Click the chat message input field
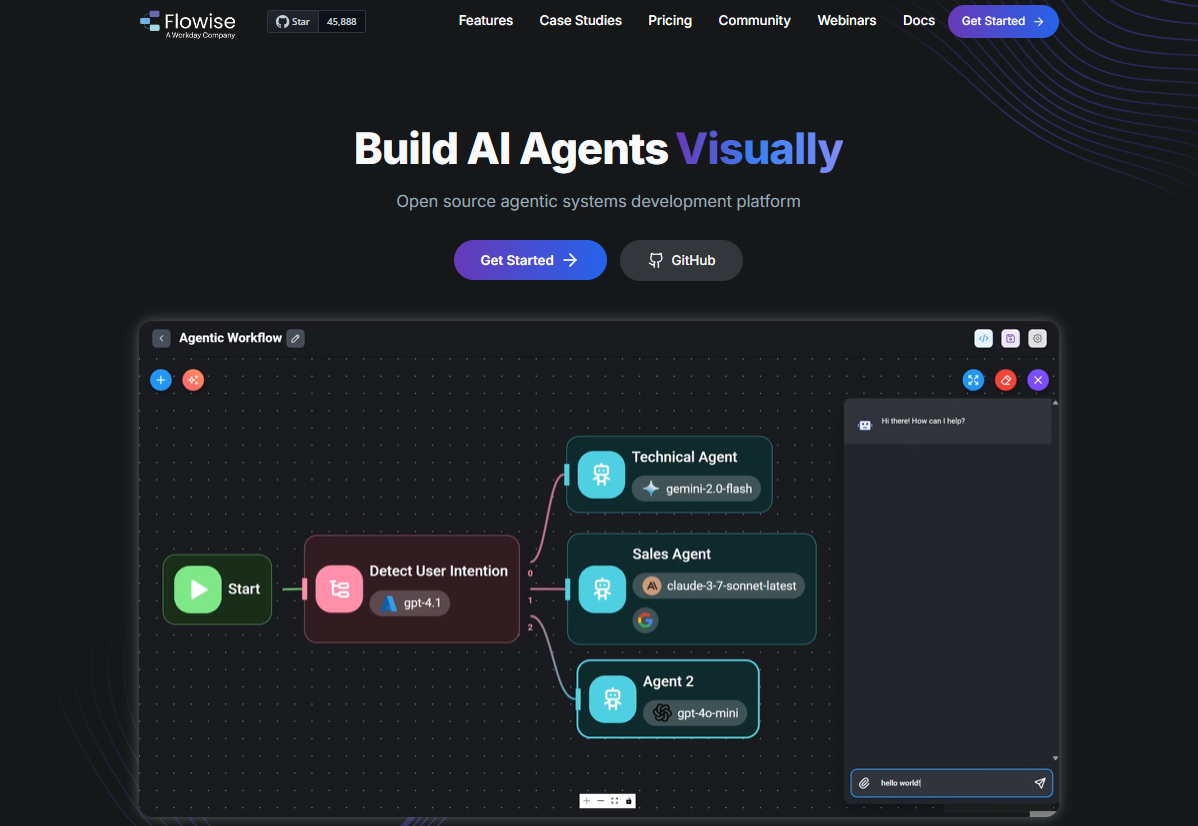 pos(950,783)
